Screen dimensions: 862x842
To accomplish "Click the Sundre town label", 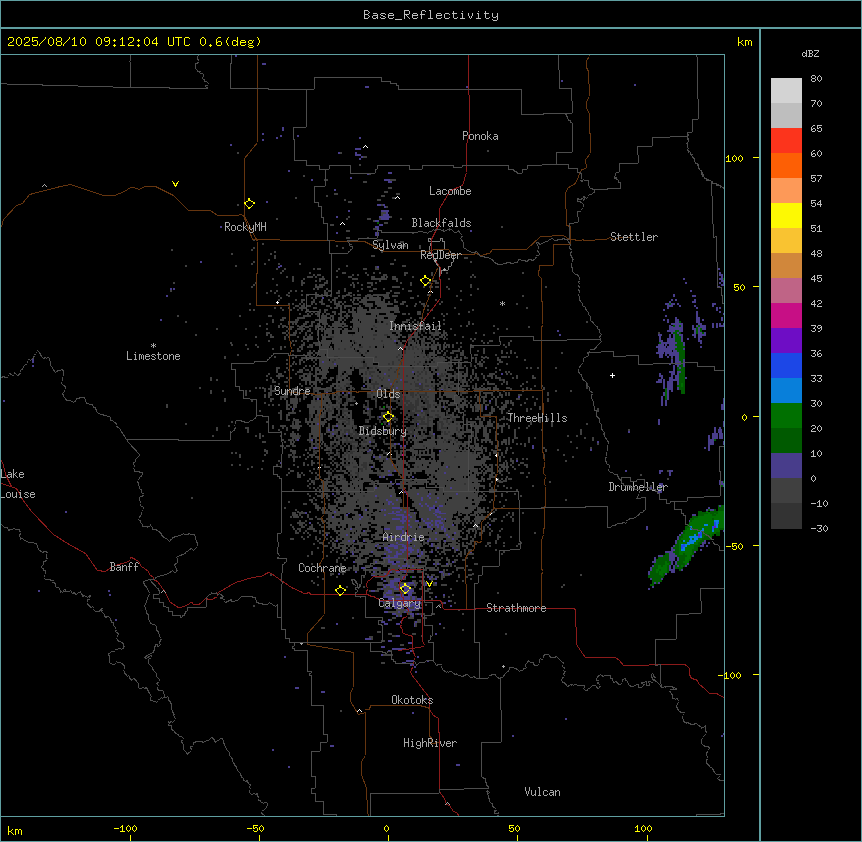I will pyautogui.click(x=292, y=391).
